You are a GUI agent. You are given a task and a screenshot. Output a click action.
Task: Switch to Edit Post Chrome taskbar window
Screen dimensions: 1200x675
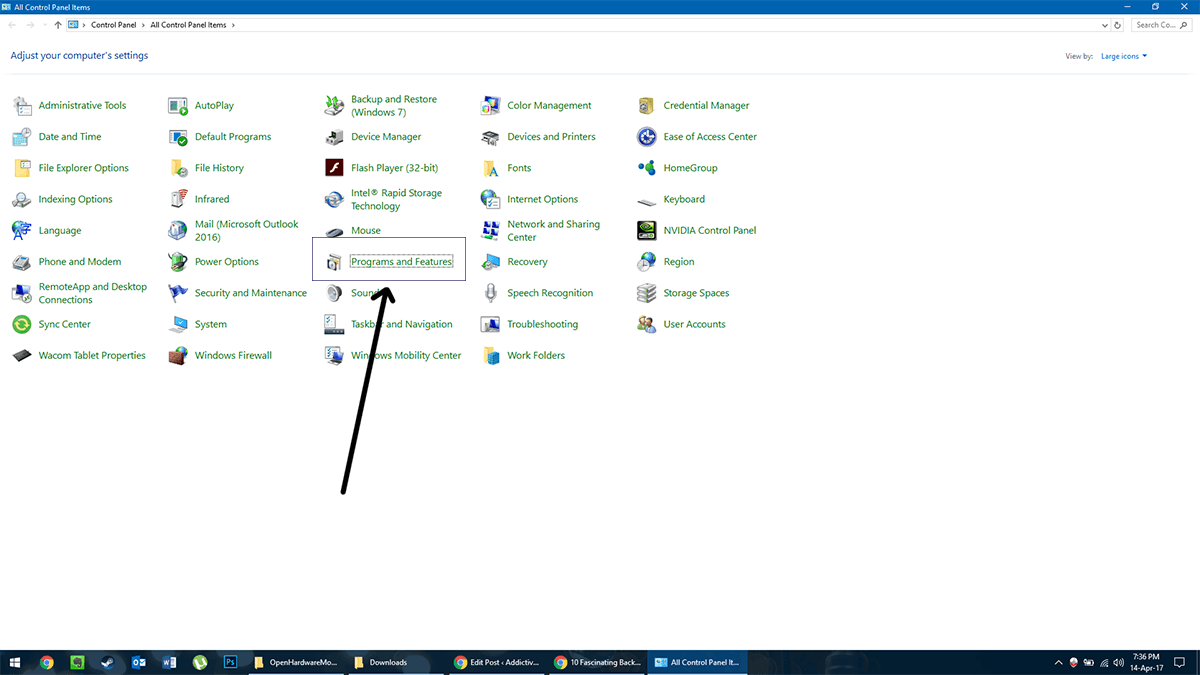coord(496,662)
